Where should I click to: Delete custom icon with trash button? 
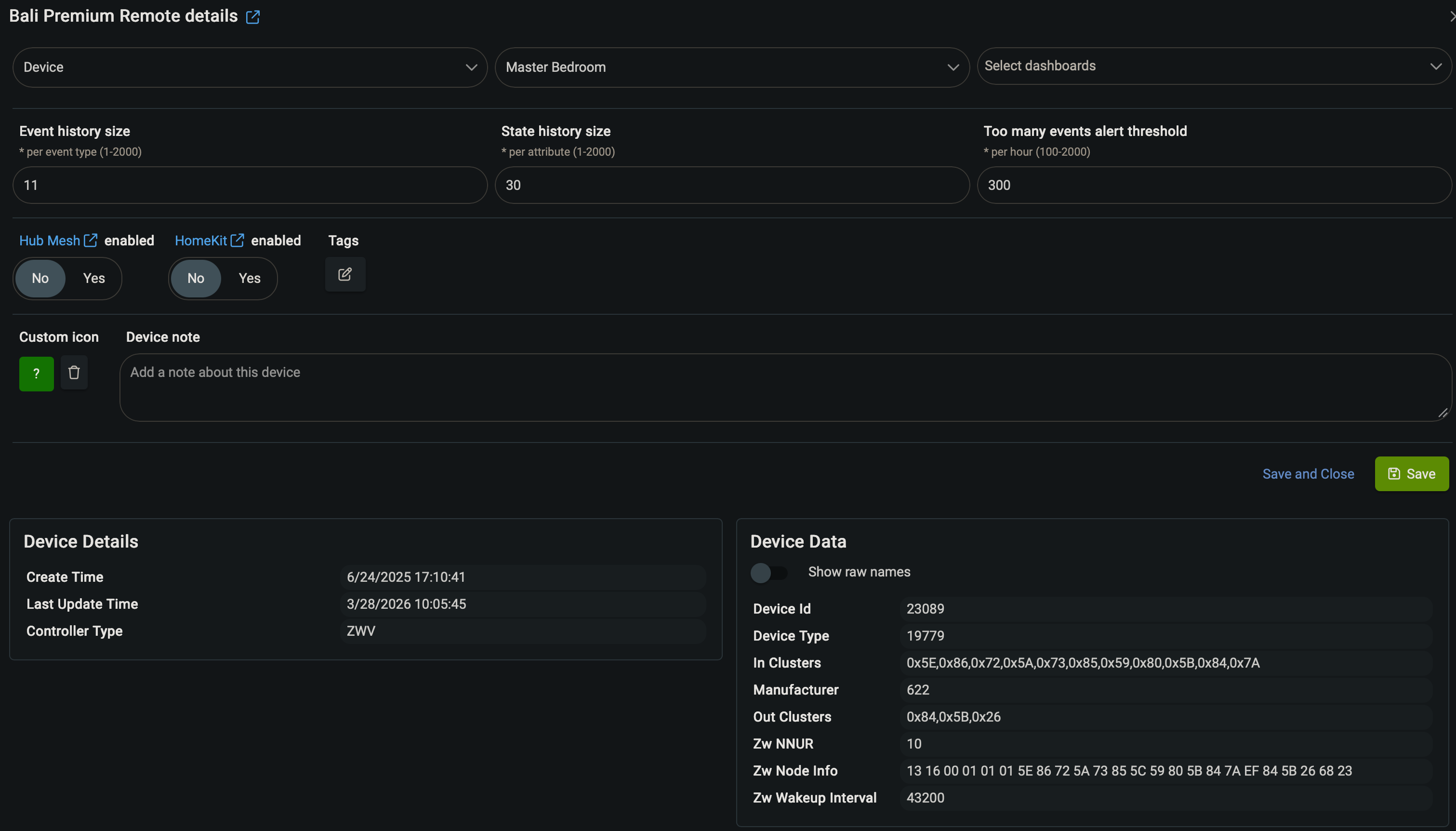click(74, 373)
